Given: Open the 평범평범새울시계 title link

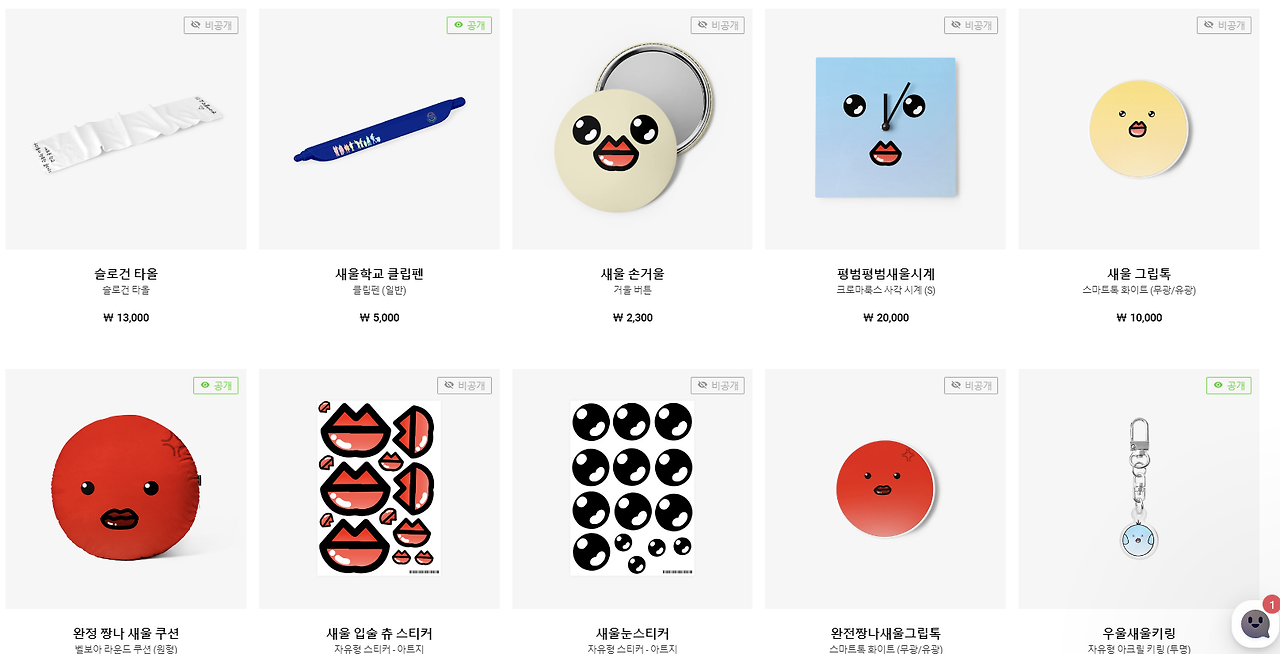Looking at the screenshot, I should coord(886,274).
